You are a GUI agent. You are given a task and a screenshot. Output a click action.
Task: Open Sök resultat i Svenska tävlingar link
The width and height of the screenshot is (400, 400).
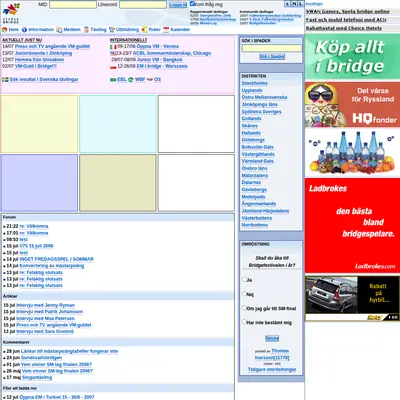point(44,80)
